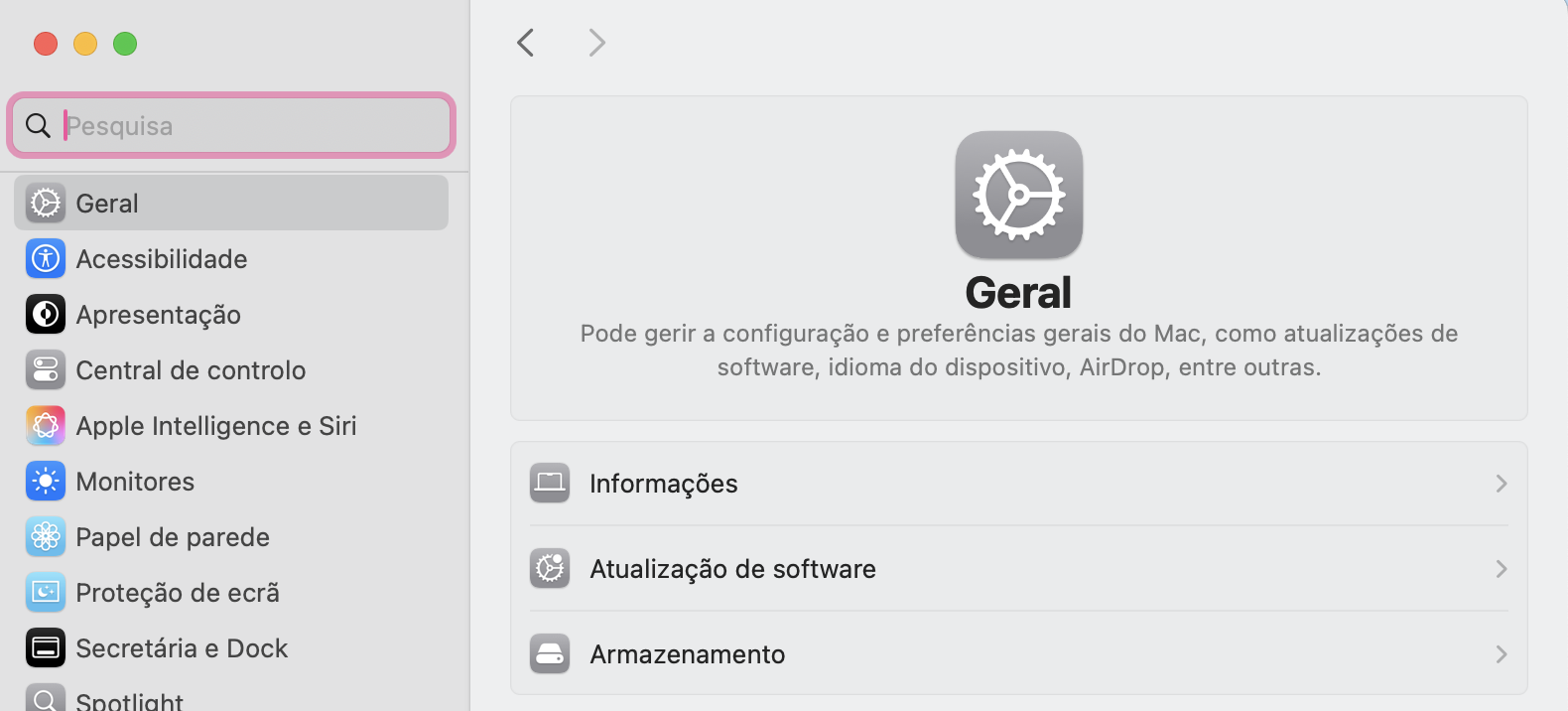Expand the Armazenamento chevron
Viewport: 1568px width, 711px height.
(x=1502, y=653)
